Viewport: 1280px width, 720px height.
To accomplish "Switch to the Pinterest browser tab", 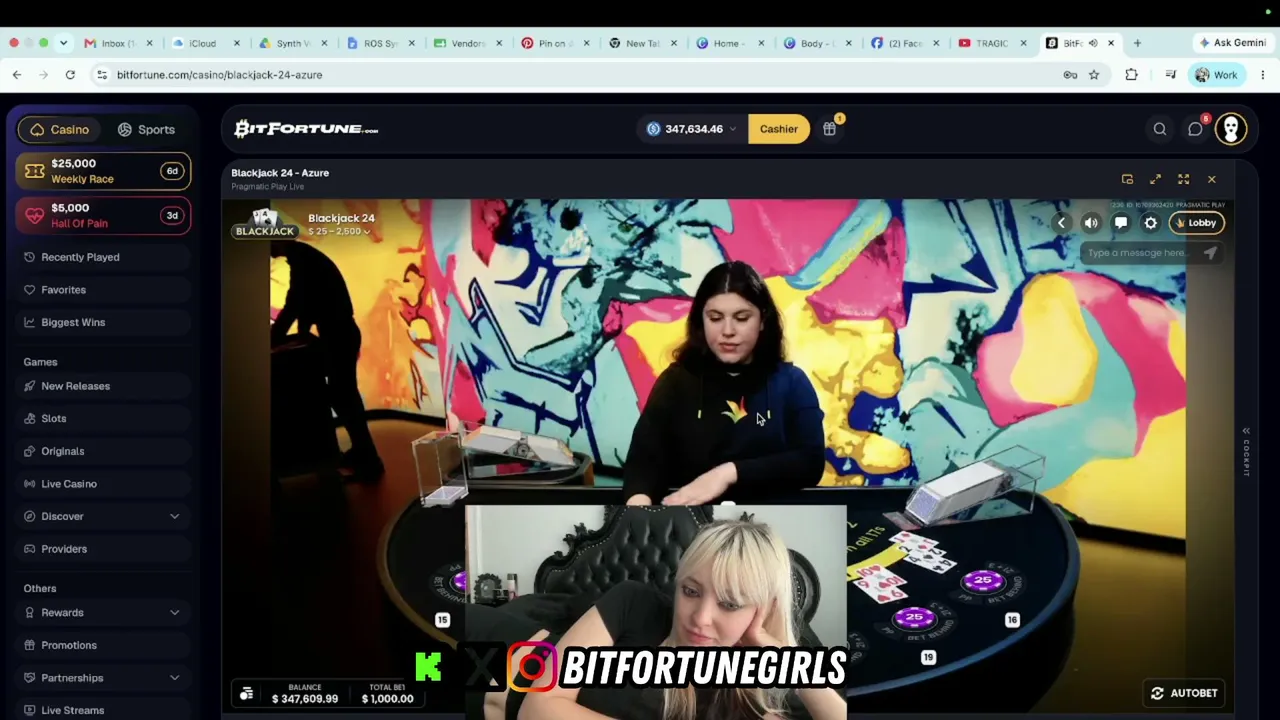I will point(556,43).
